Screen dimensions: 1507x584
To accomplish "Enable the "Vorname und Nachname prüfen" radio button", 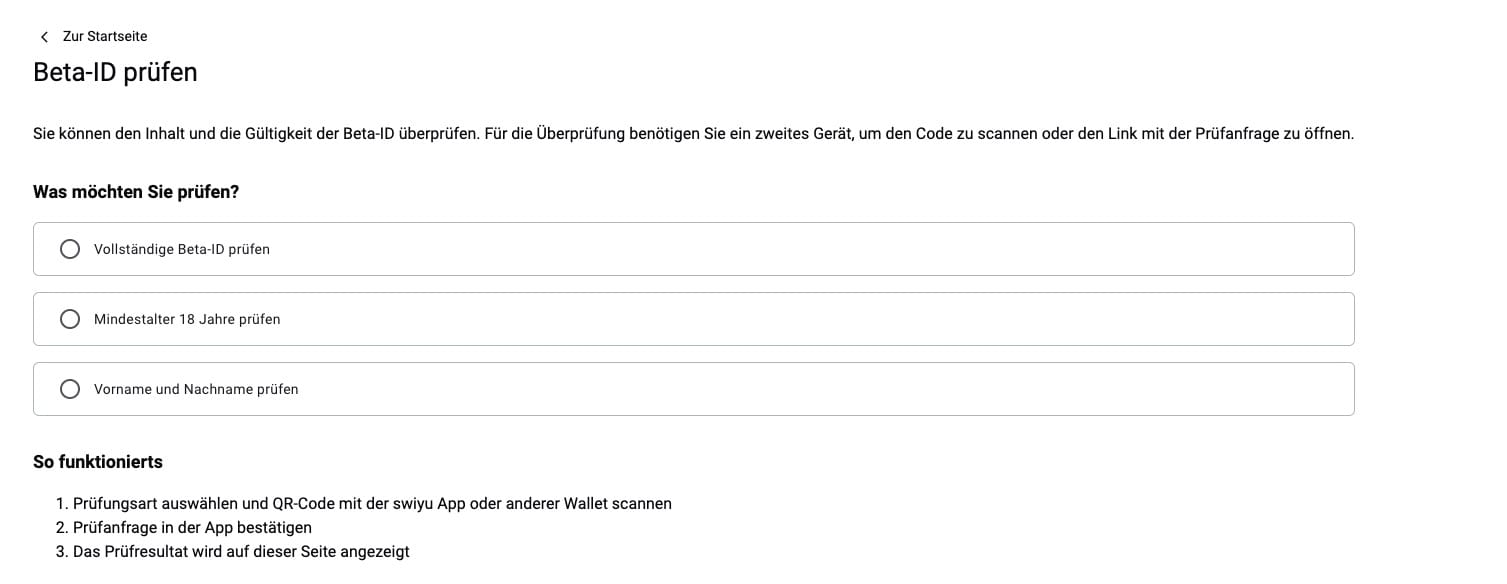I will click(x=70, y=389).
